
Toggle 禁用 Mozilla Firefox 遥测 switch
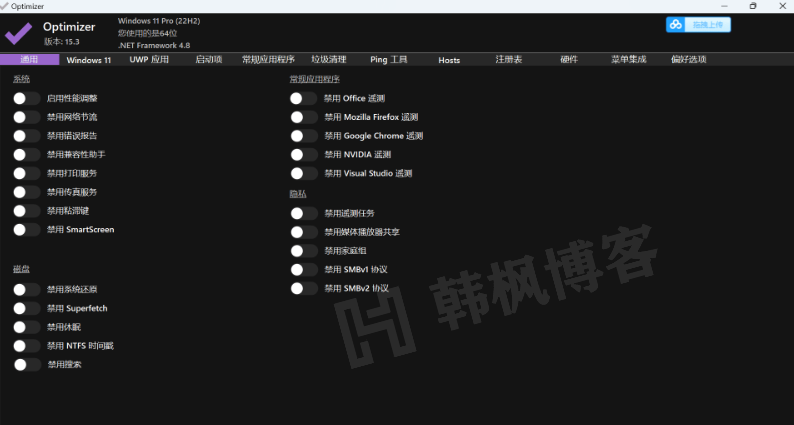[304, 117]
